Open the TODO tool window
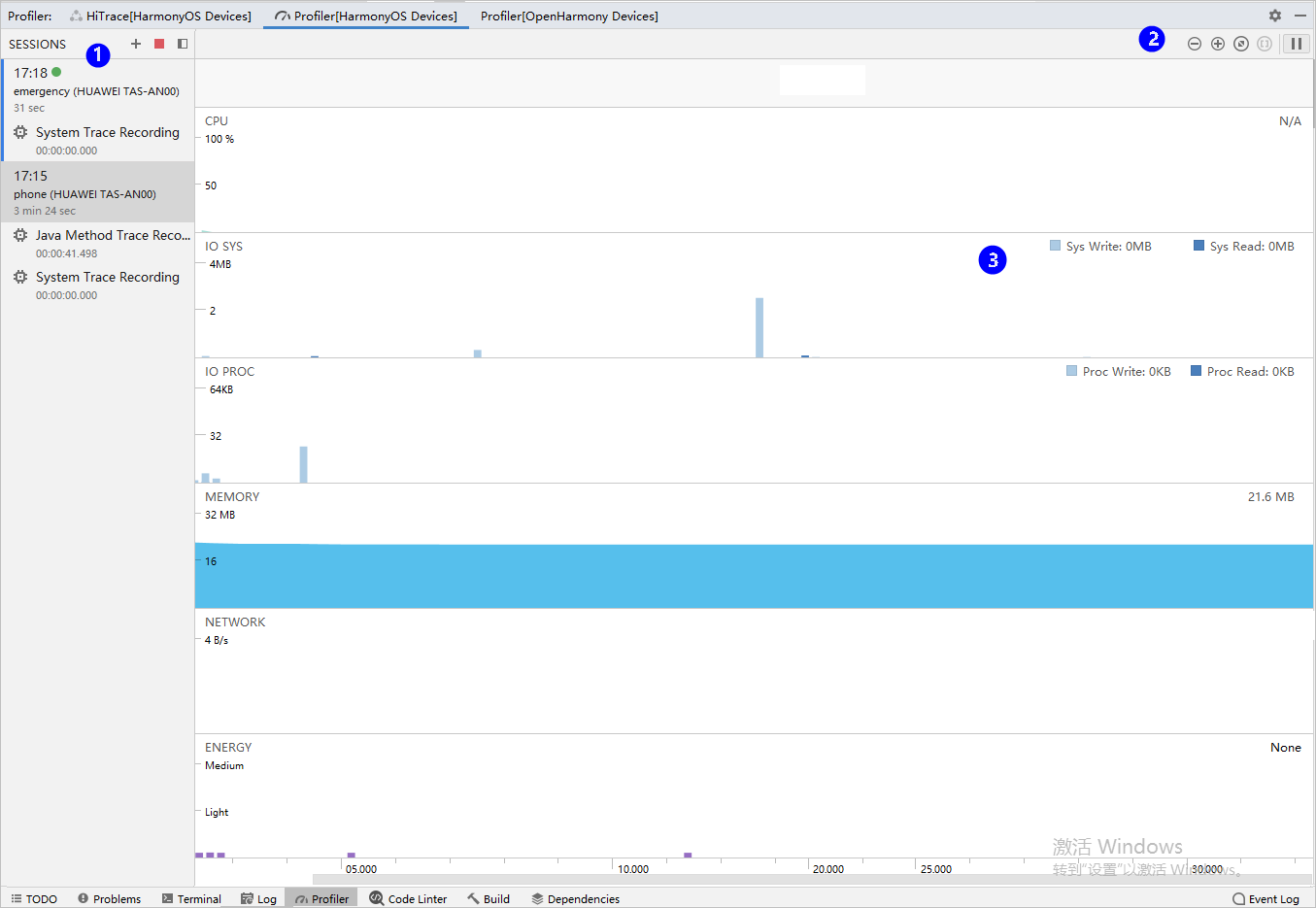The image size is (1316, 908). [x=34, y=899]
